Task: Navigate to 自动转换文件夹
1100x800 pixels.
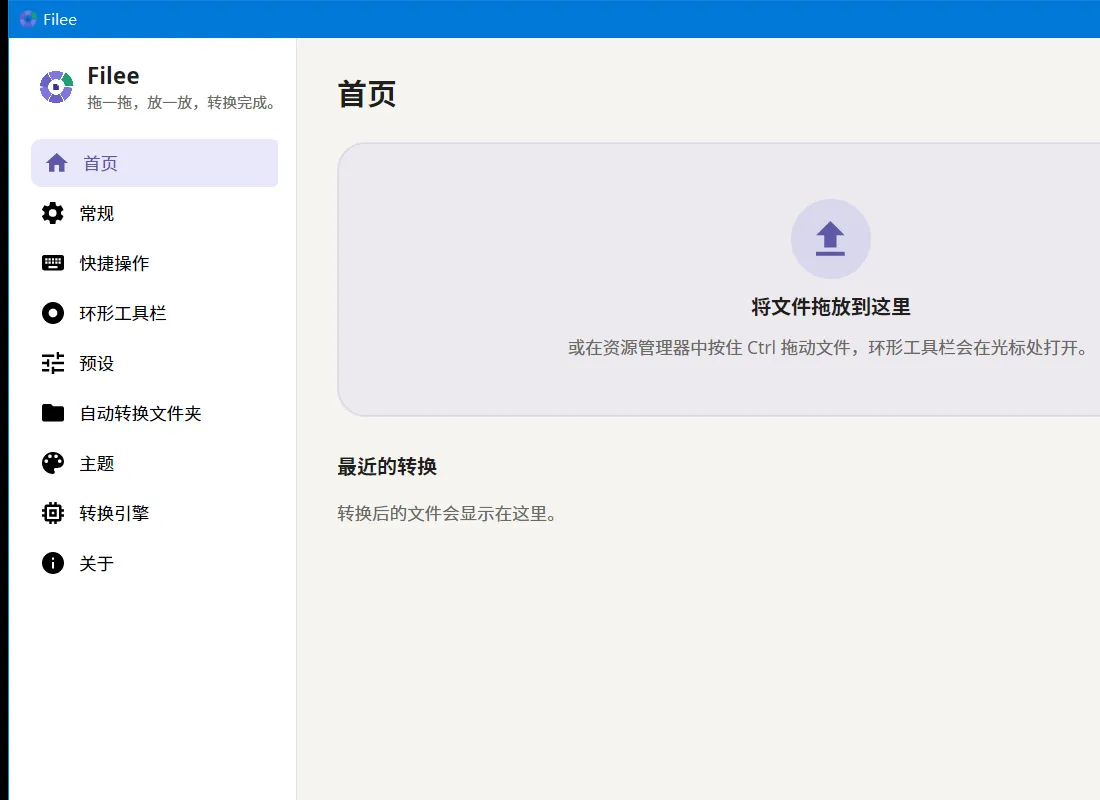Action: coord(154,413)
